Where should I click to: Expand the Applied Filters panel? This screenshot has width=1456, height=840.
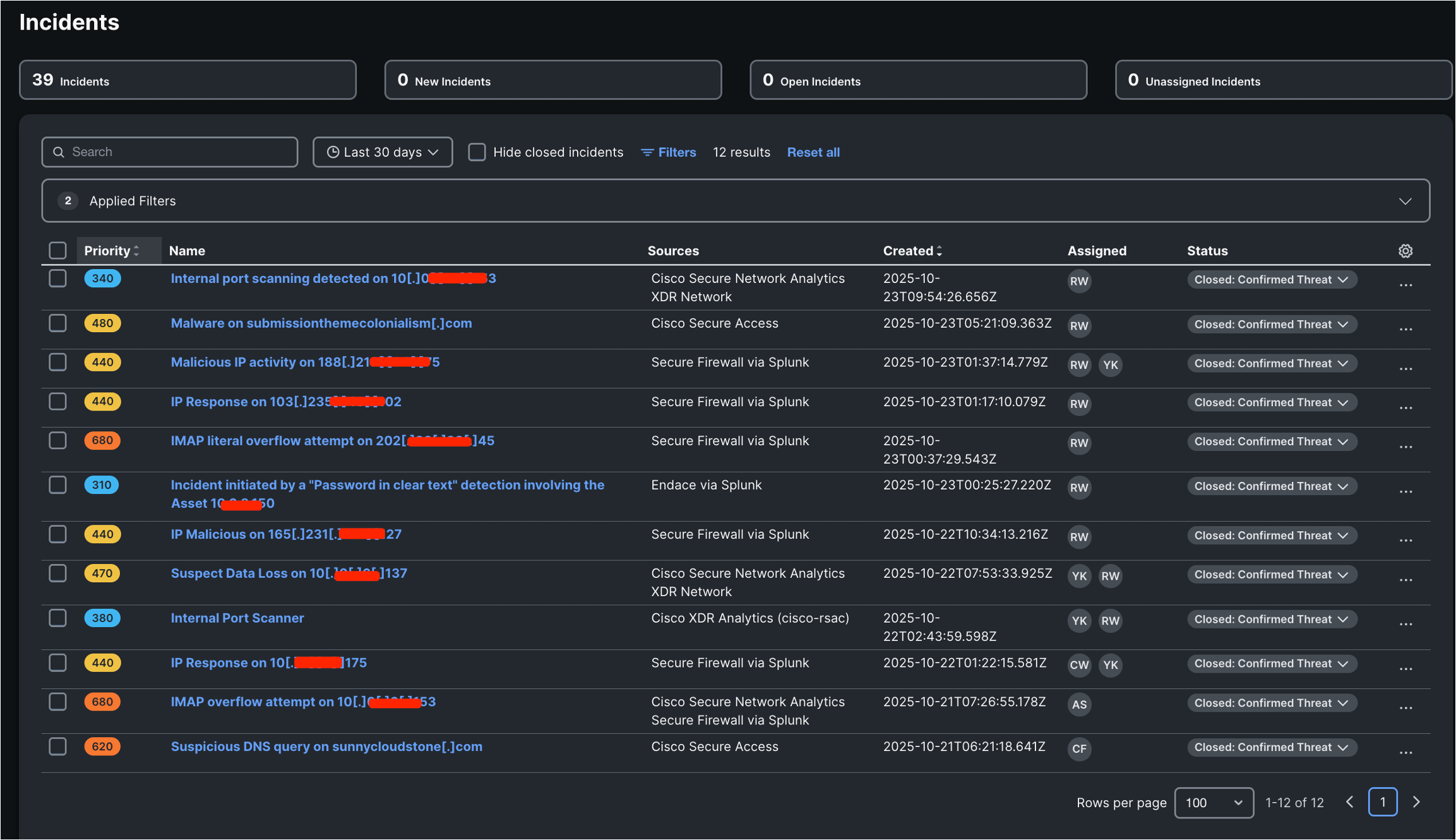[1405, 201]
